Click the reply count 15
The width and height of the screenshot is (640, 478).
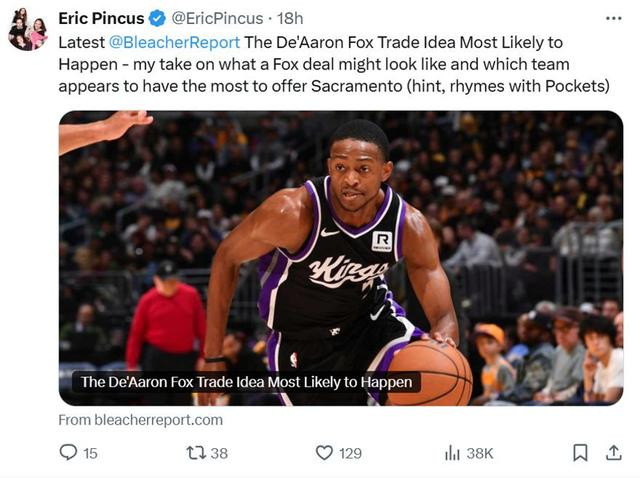(x=90, y=453)
